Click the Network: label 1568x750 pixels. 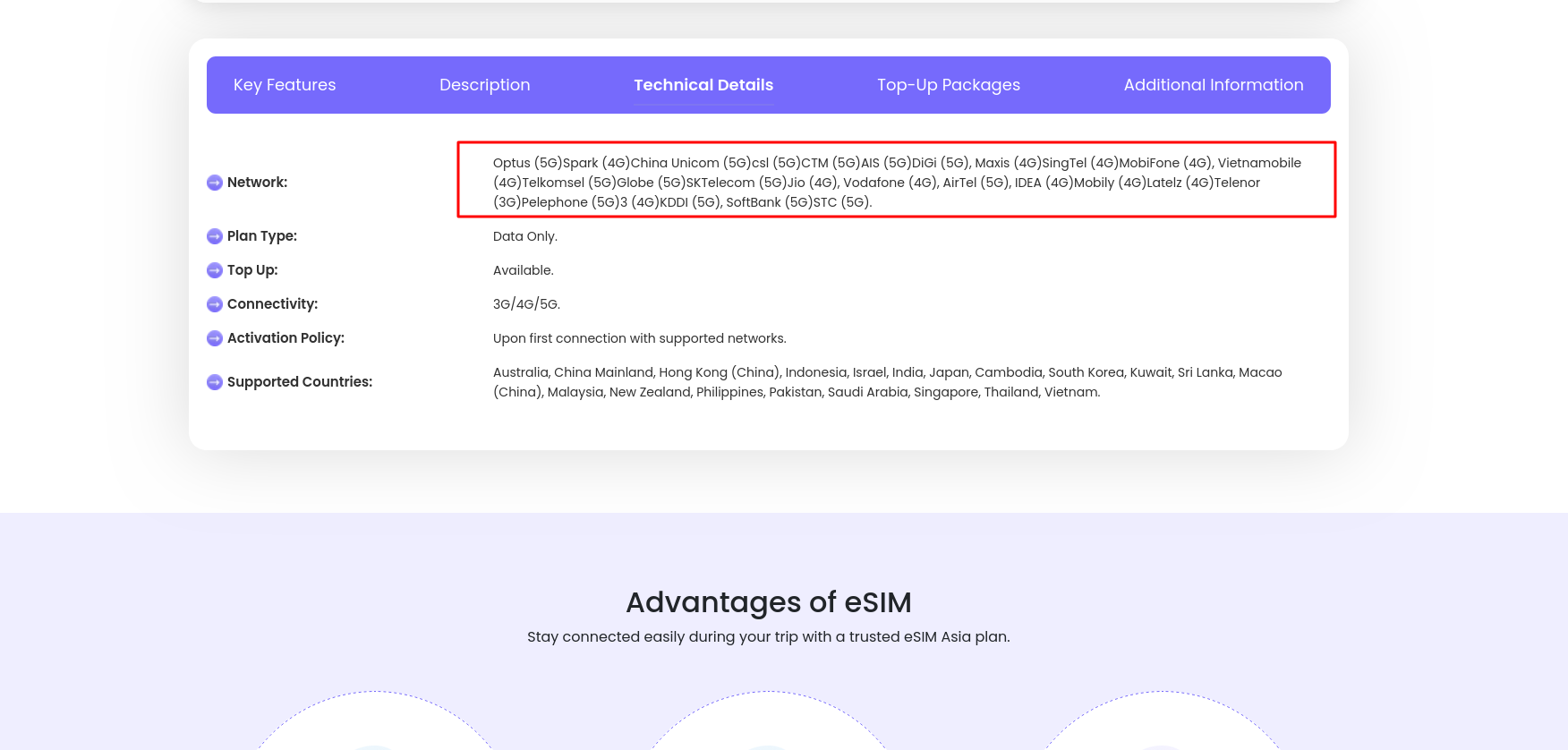pos(258,183)
